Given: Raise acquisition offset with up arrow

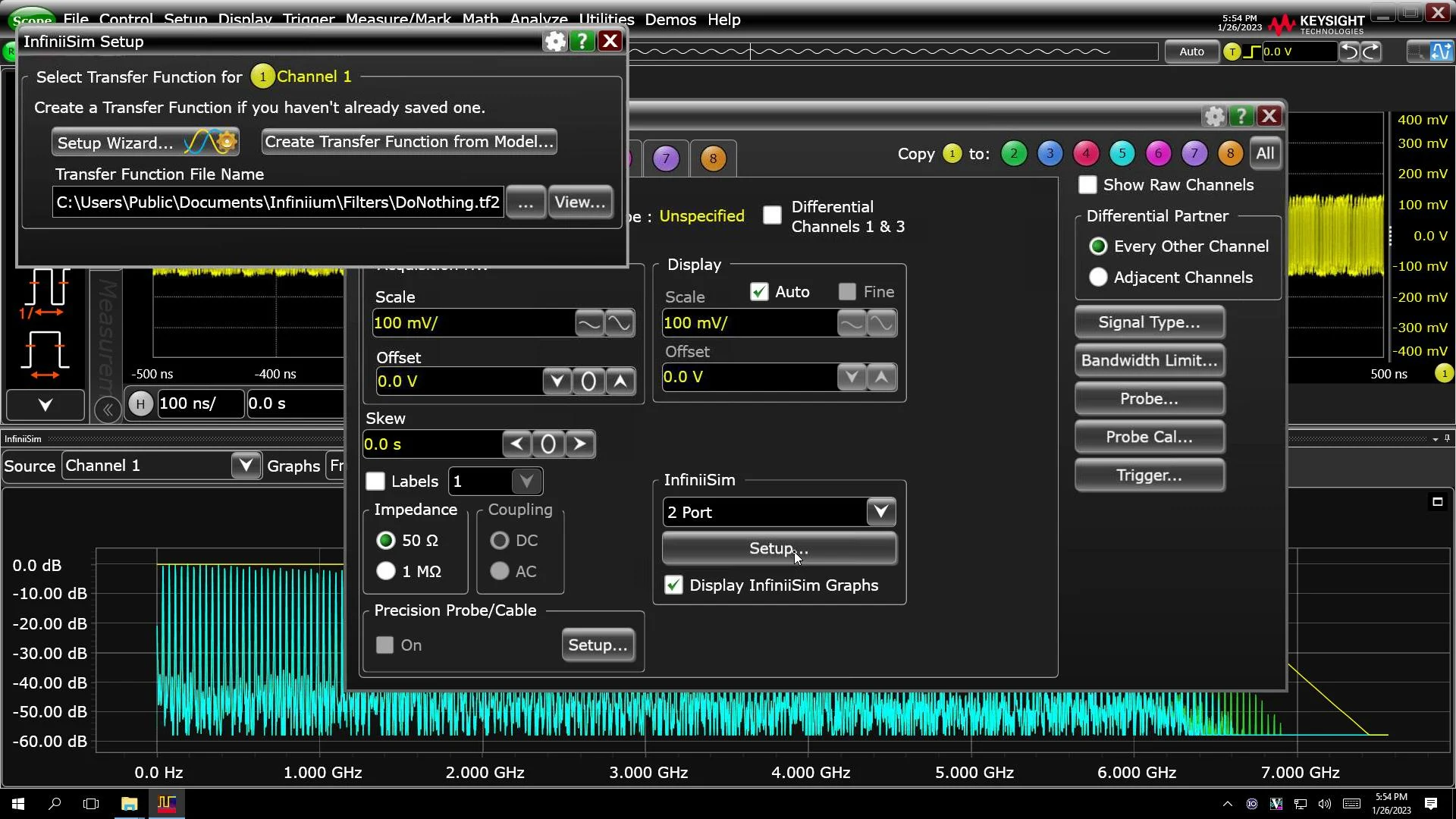Looking at the screenshot, I should [620, 381].
